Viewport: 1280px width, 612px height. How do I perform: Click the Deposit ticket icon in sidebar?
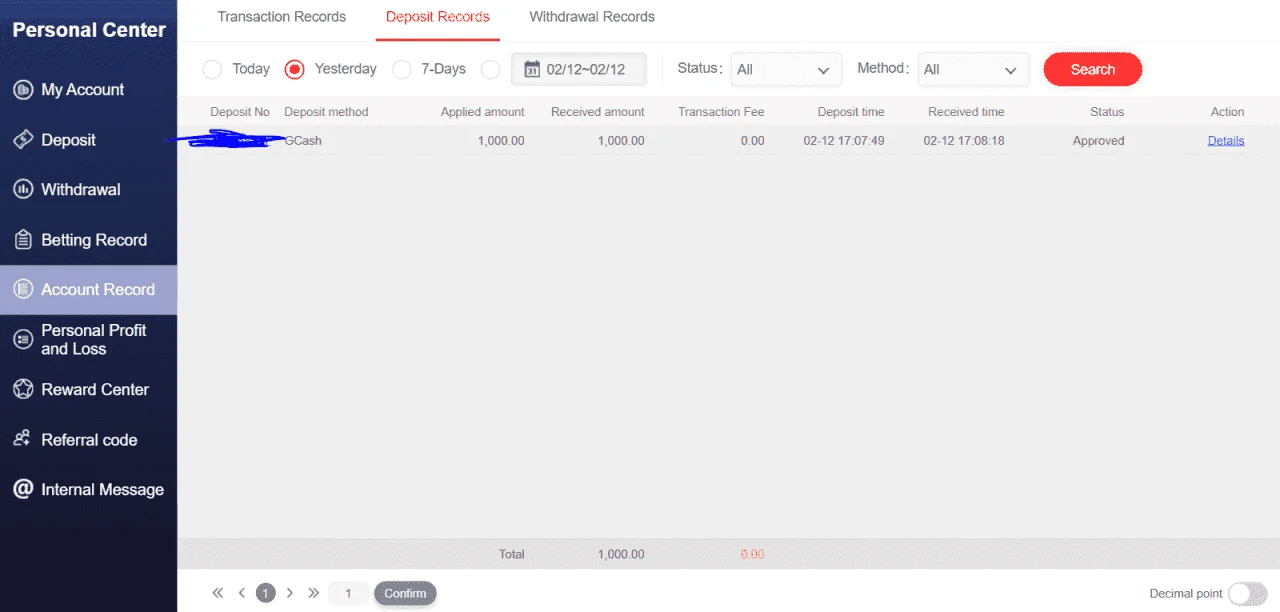[x=23, y=140]
